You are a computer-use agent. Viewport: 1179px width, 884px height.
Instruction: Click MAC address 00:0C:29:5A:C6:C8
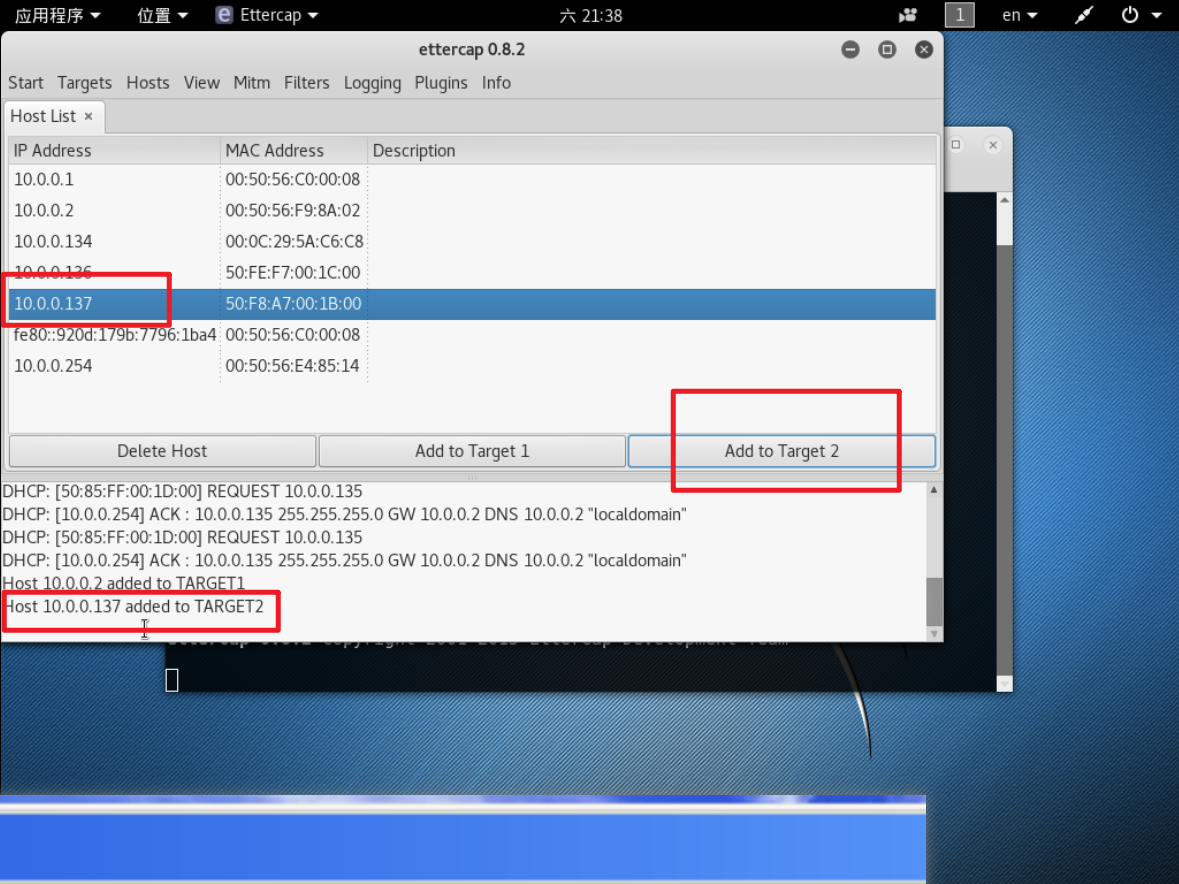pyautogui.click(x=294, y=241)
